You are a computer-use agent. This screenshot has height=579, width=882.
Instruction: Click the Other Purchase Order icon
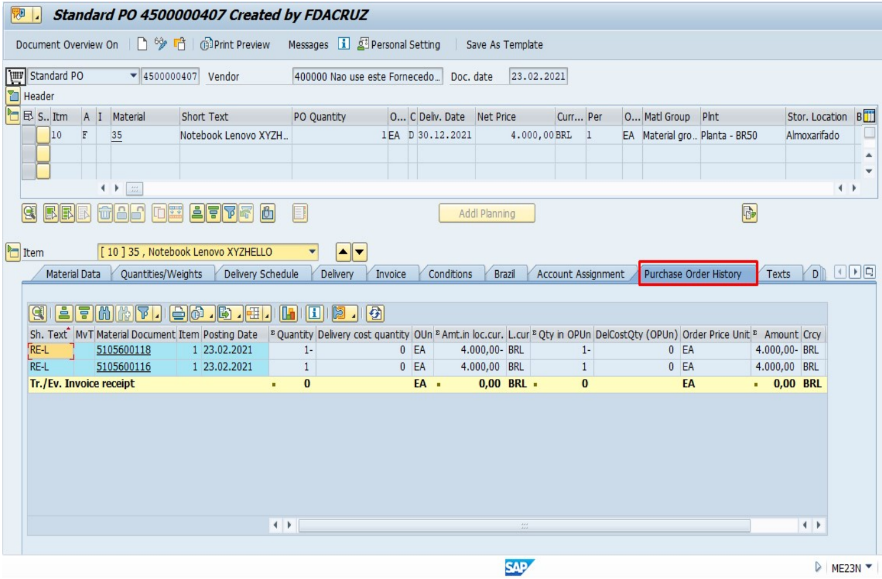pyautogui.click(x=180, y=44)
